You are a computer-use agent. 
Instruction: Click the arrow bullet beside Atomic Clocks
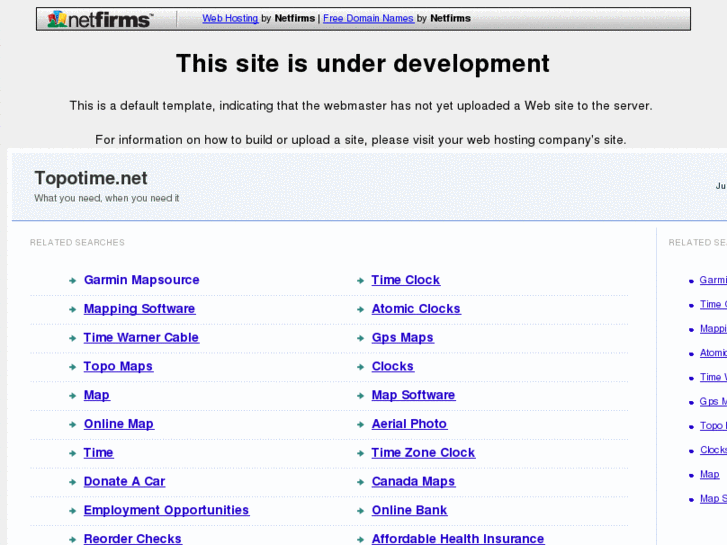360,309
